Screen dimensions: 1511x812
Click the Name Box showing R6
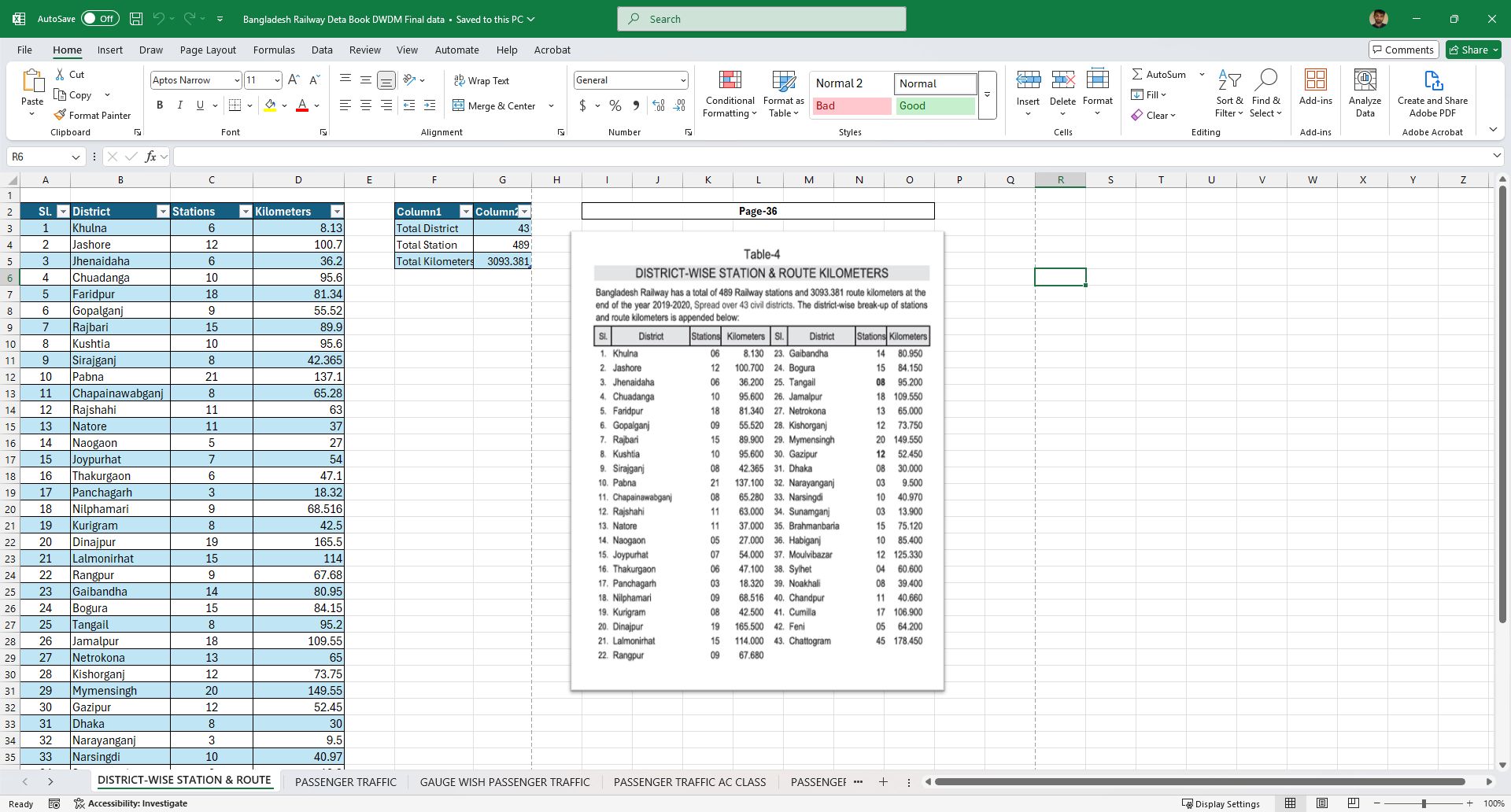tap(45, 157)
